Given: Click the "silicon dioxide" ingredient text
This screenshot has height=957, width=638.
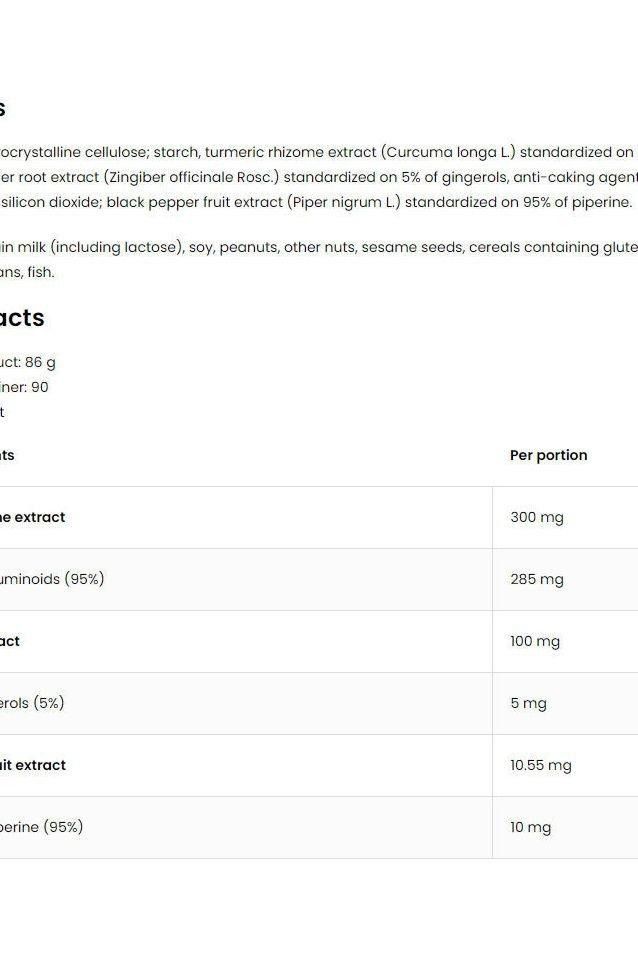Looking at the screenshot, I should tap(50, 202).
